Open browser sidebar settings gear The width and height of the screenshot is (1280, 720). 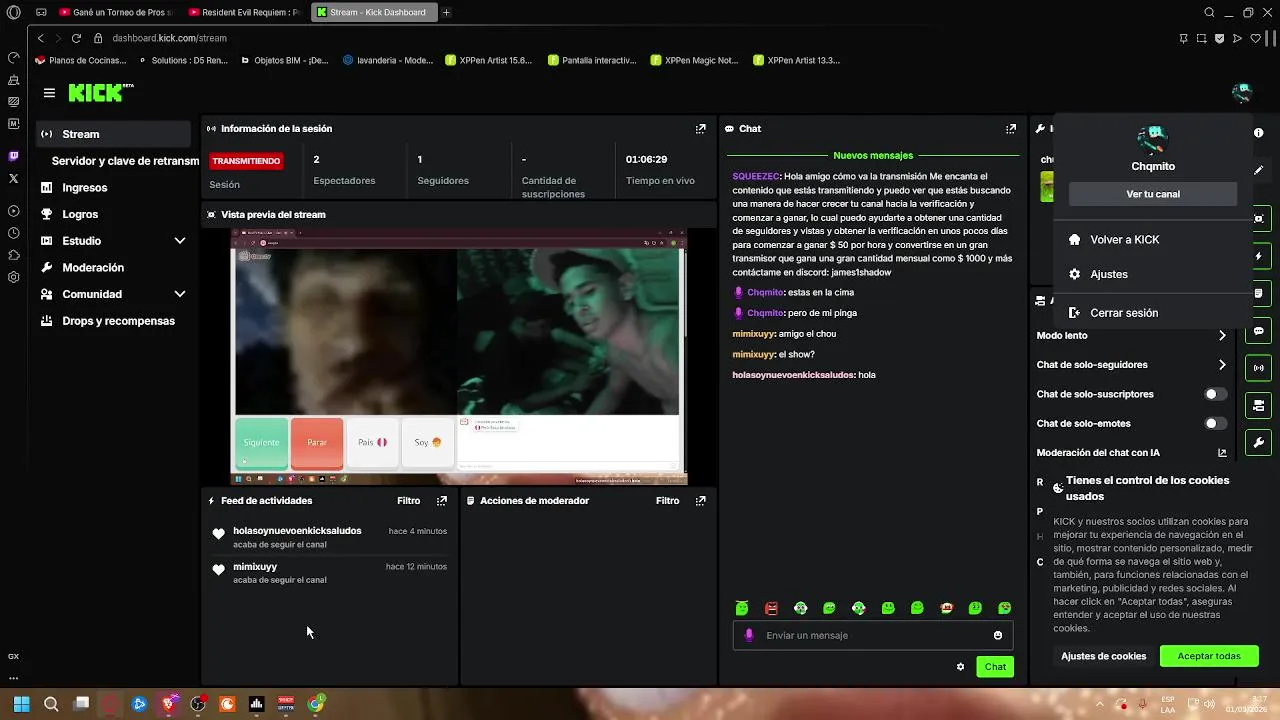coord(13,277)
